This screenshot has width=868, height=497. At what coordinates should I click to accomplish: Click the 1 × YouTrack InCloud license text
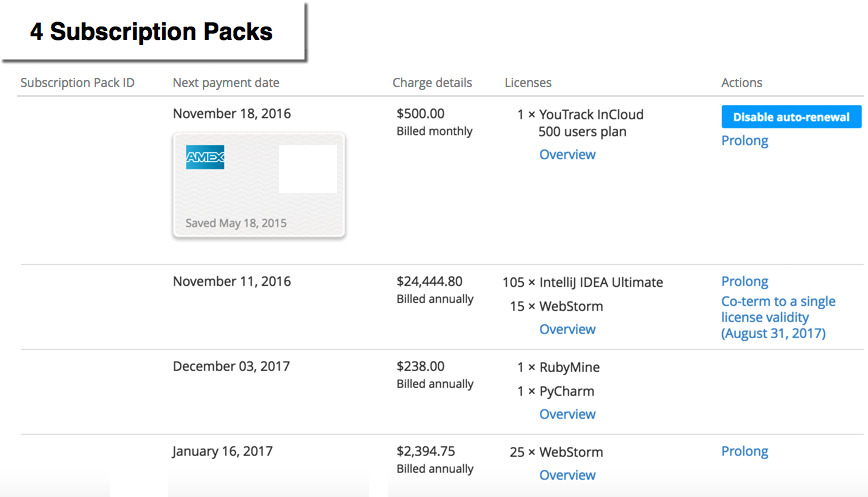580,115
